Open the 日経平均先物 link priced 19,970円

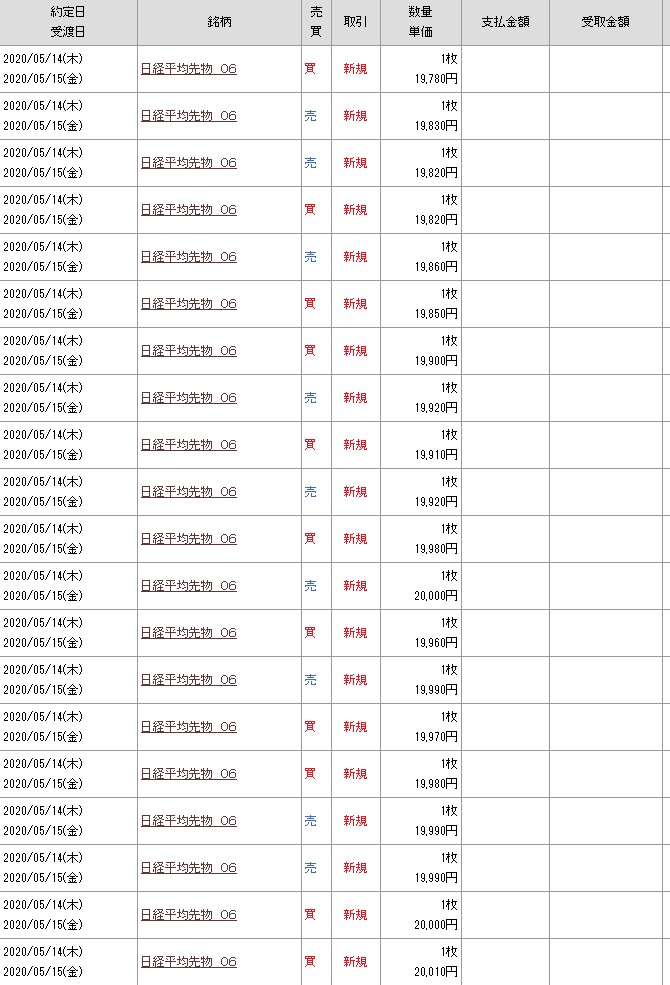pyautogui.click(x=188, y=727)
